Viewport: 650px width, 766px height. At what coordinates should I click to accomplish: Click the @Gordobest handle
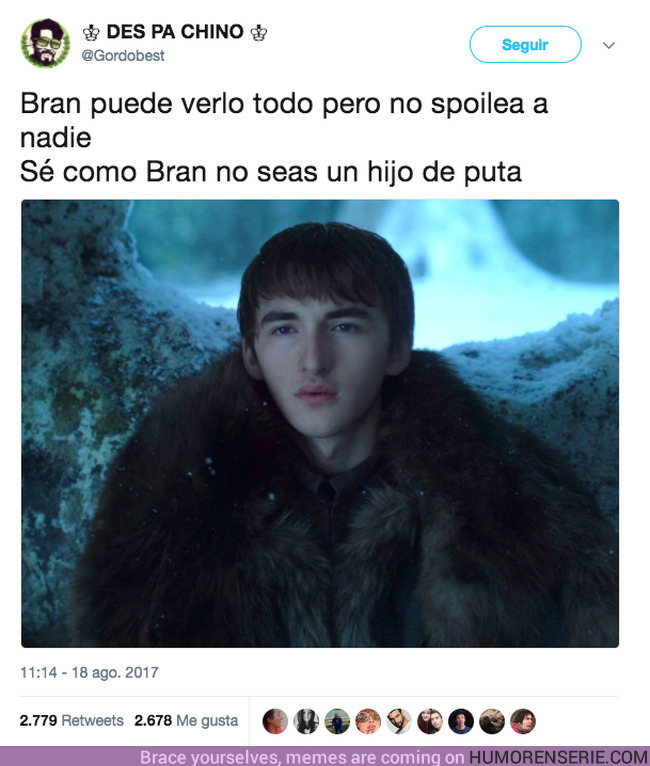tap(123, 56)
